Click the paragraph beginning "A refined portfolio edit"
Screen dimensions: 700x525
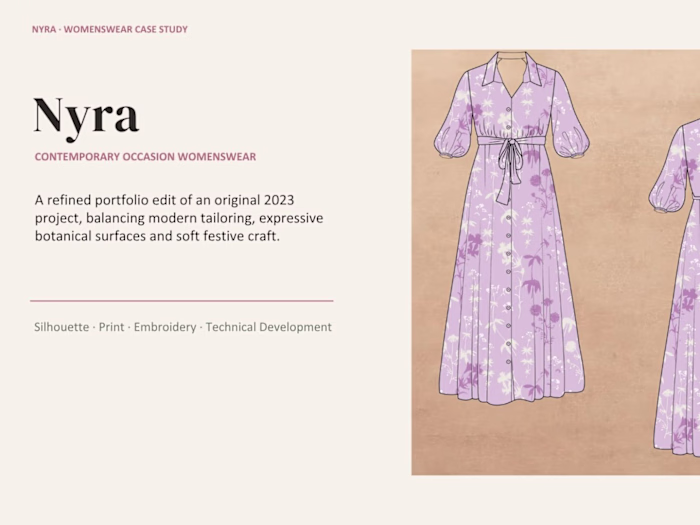pyautogui.click(x=179, y=218)
